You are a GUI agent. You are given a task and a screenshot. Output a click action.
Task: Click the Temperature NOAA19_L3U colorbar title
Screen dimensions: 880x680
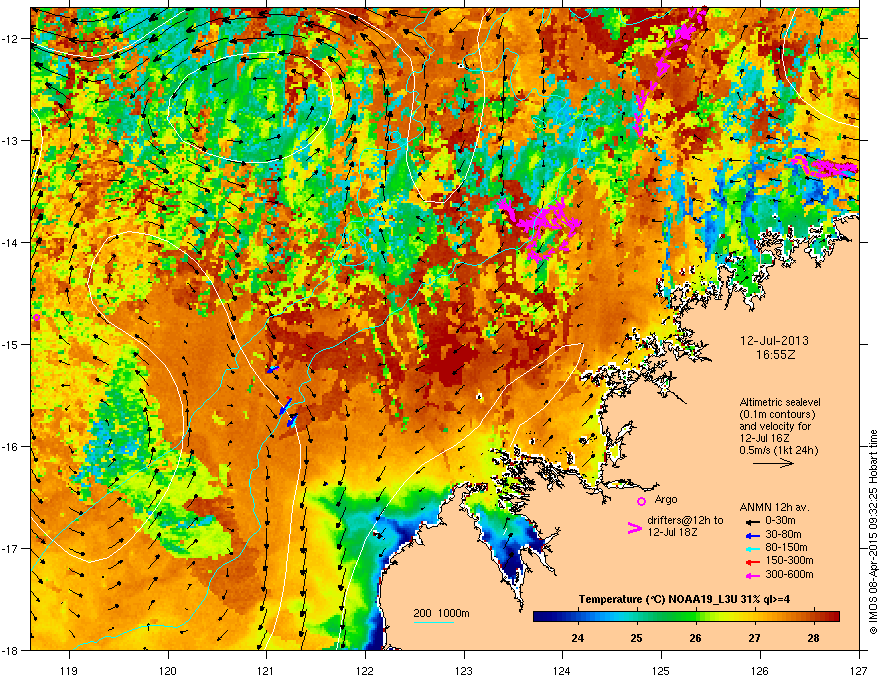[x=684, y=599]
